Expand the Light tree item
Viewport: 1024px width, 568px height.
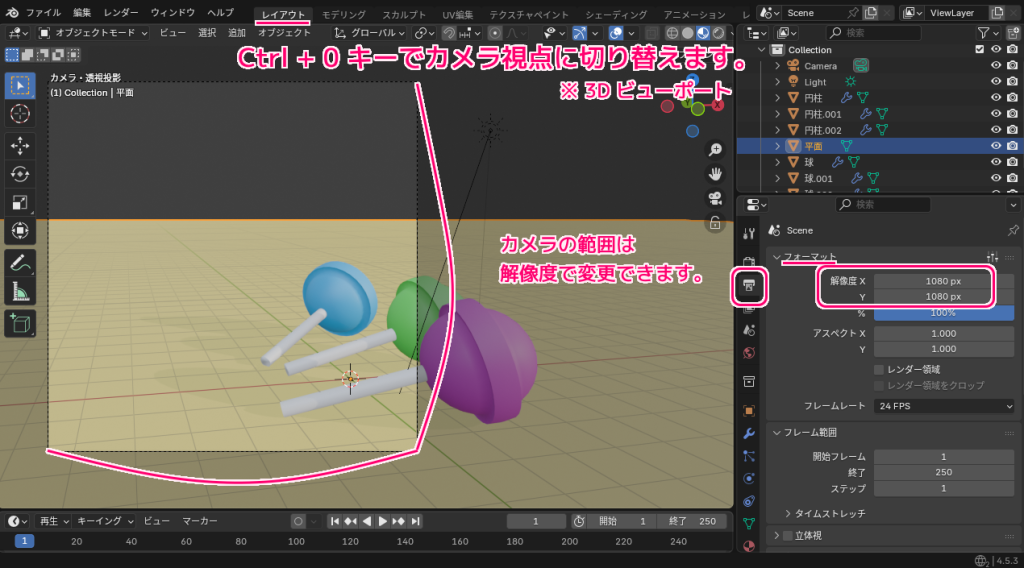tap(777, 82)
